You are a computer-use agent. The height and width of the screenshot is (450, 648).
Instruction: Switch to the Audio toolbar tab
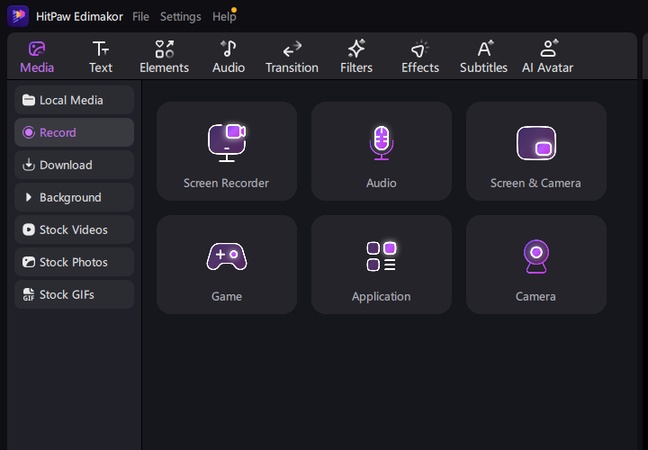229,57
